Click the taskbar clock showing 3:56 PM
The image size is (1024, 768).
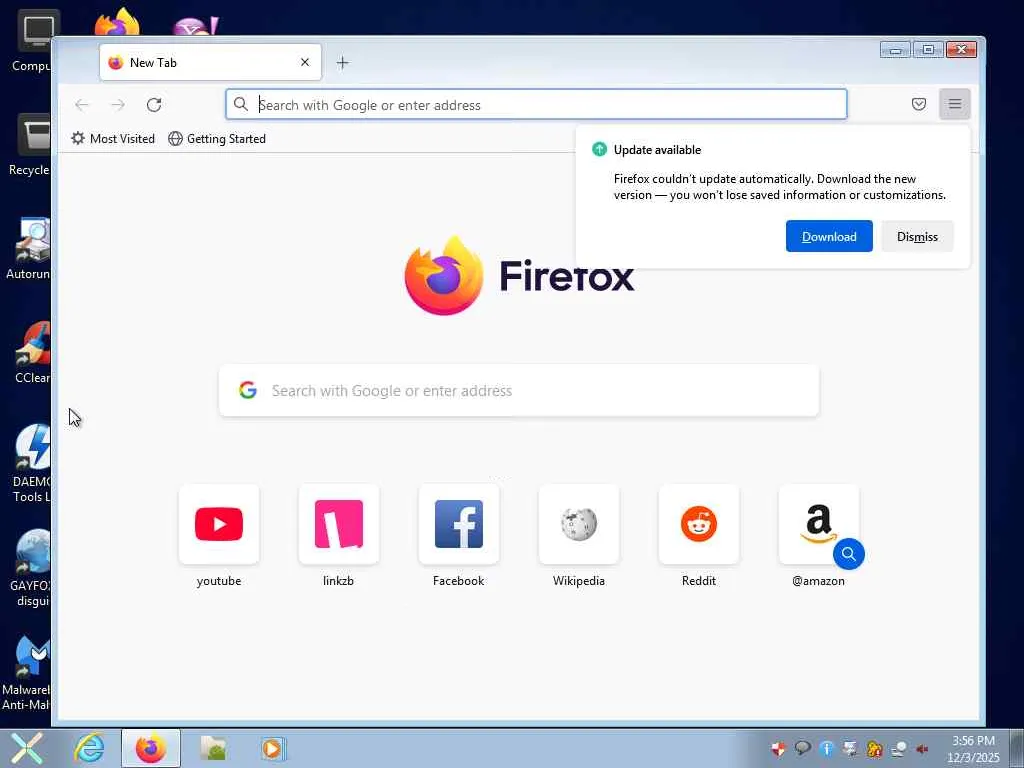[973, 749]
